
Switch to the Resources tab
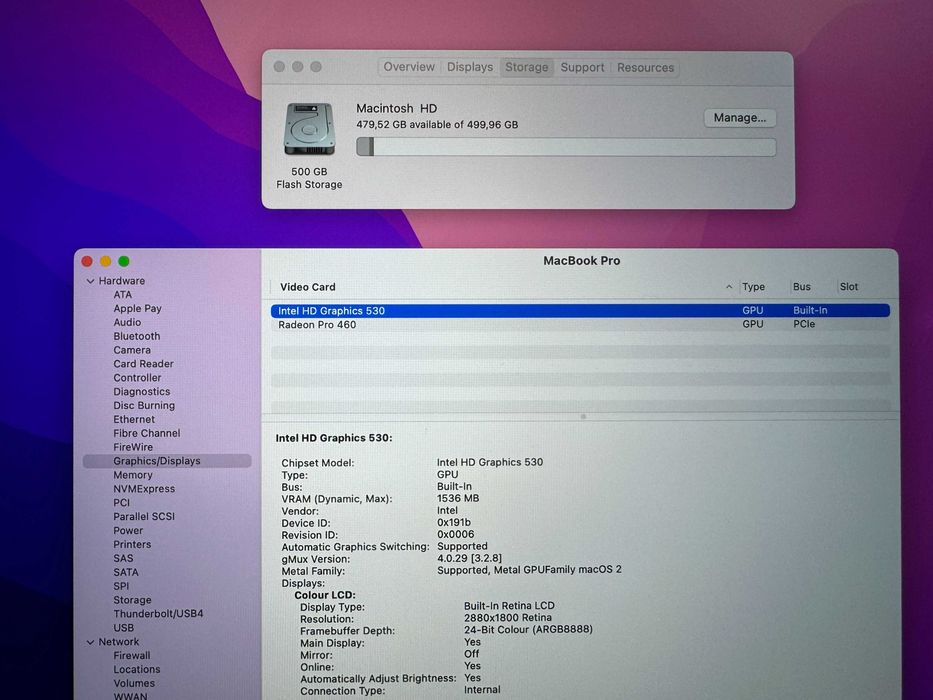coord(645,67)
